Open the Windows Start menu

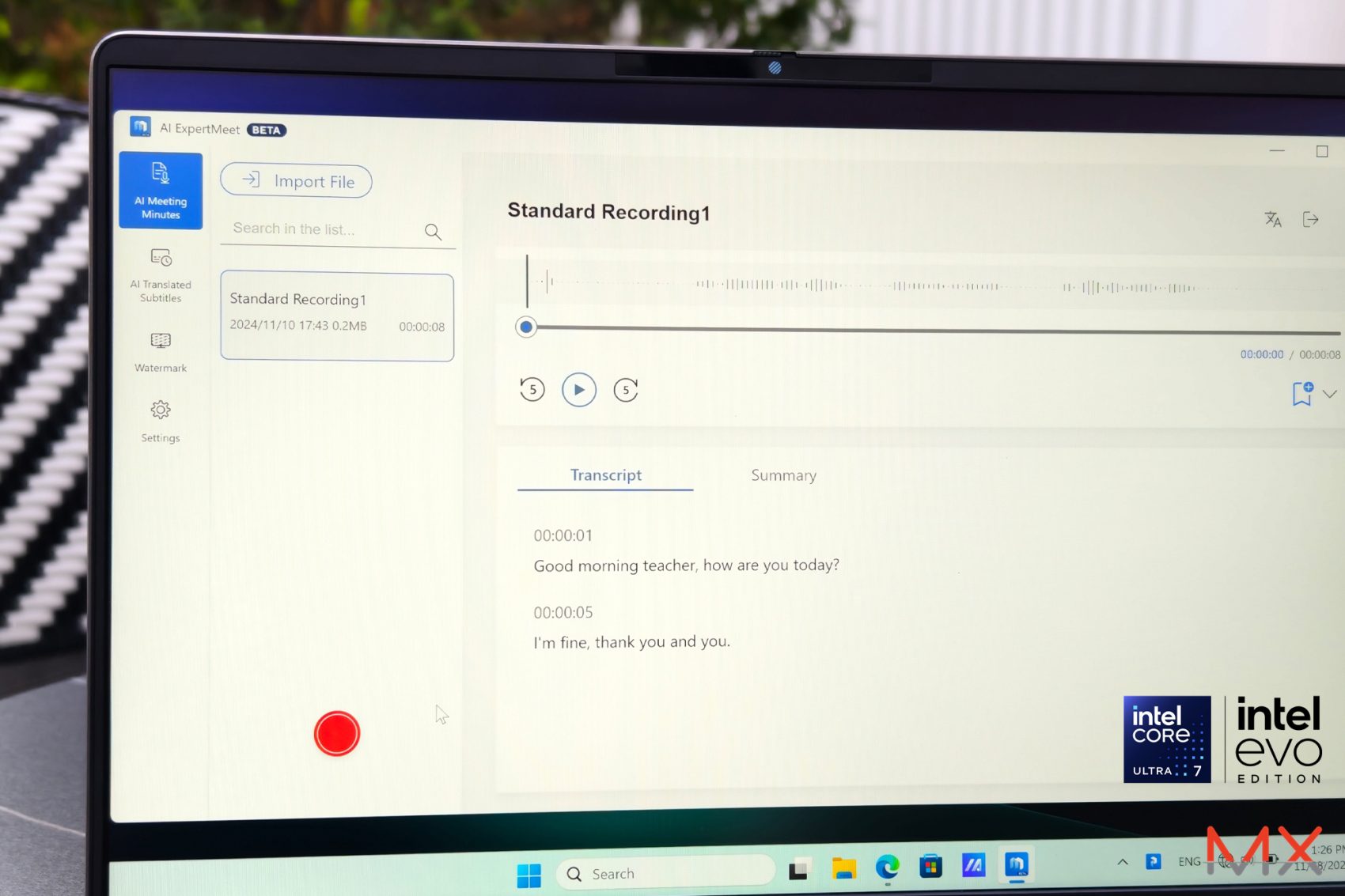point(529,875)
